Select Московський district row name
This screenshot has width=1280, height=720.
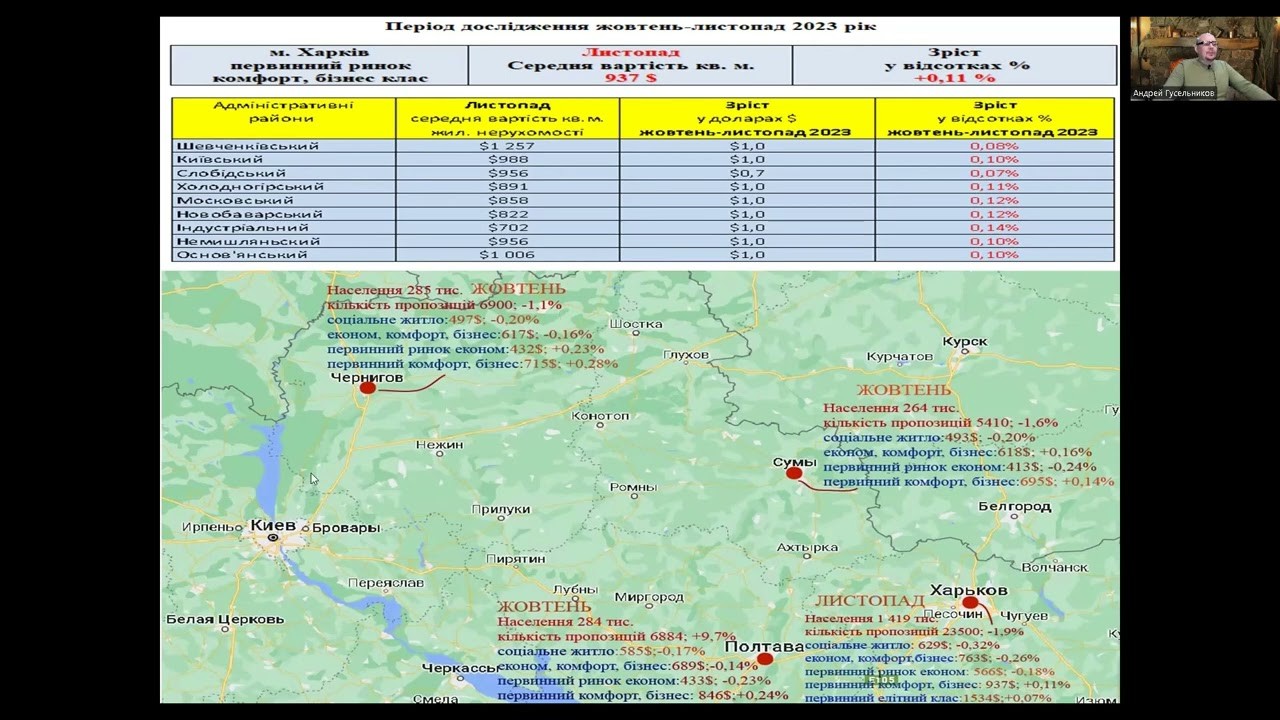click(x=235, y=200)
